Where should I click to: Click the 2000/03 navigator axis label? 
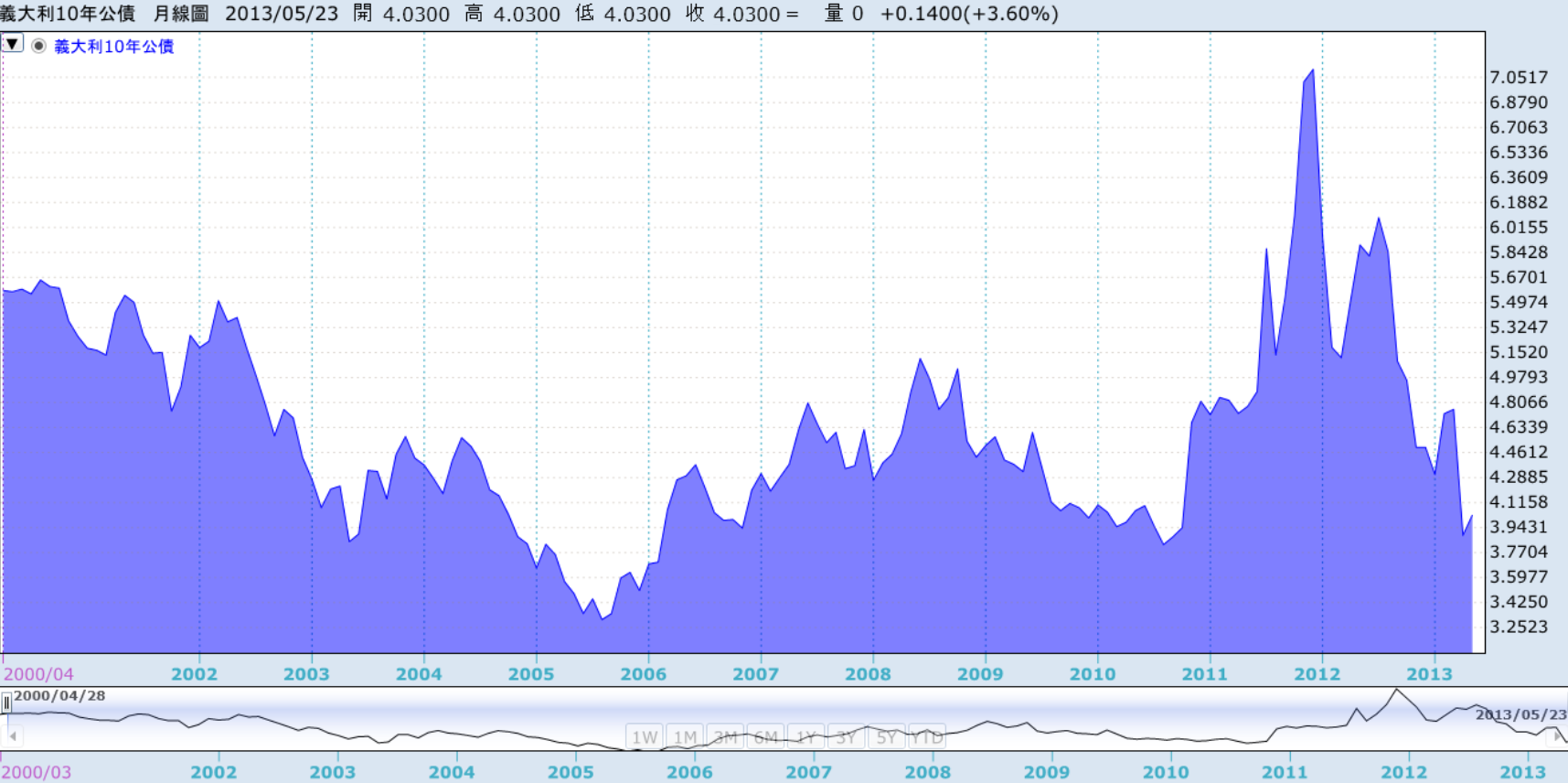pyautogui.click(x=37, y=772)
